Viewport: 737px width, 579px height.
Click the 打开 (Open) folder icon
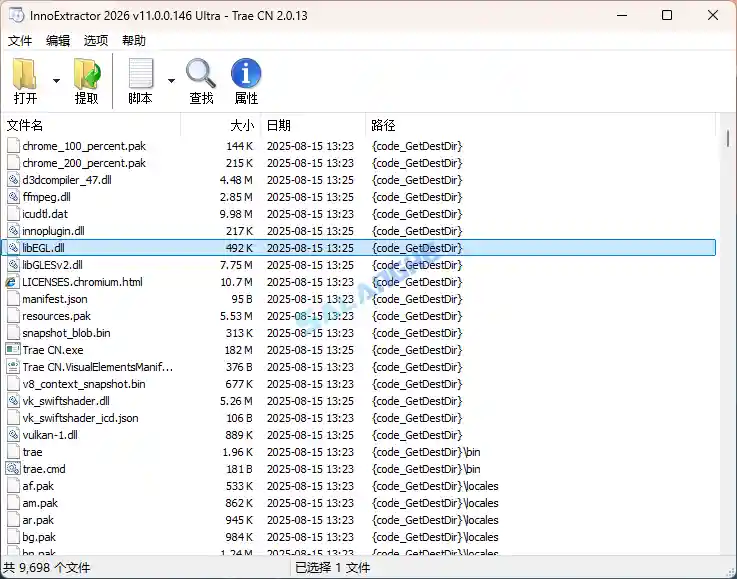(x=24, y=73)
